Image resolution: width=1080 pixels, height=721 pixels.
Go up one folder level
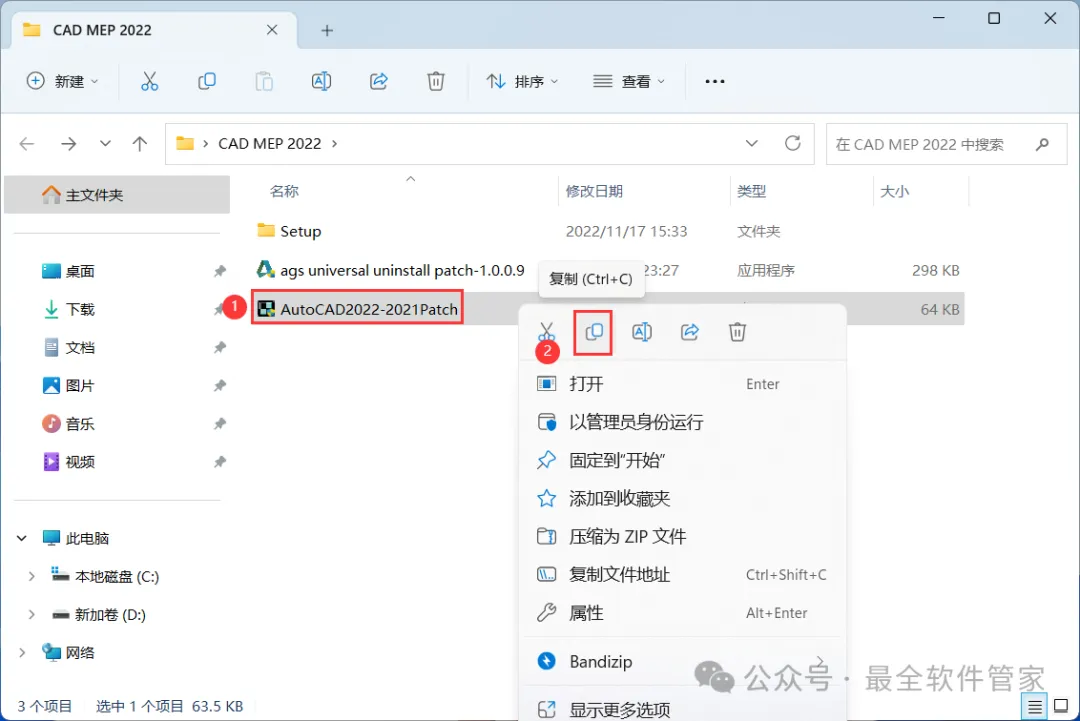tap(140, 143)
